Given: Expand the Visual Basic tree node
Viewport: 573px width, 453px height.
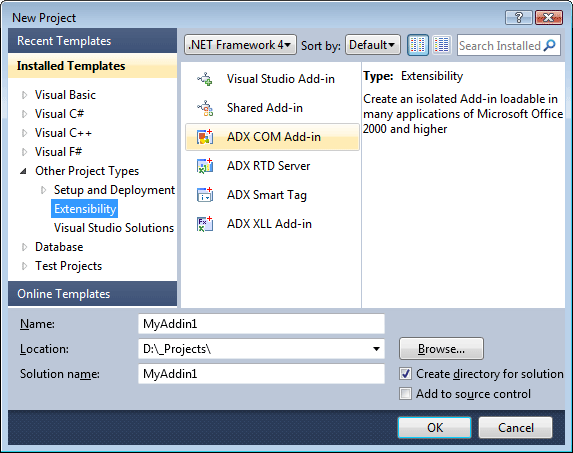Looking at the screenshot, I should coord(24,95).
